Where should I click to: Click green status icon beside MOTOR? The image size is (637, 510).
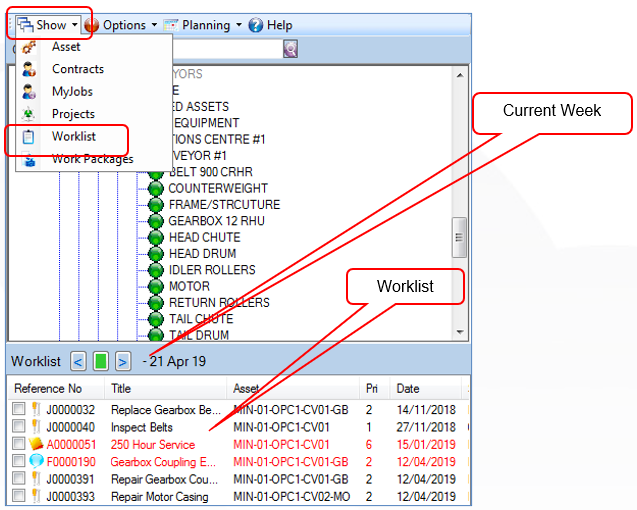tap(156, 286)
